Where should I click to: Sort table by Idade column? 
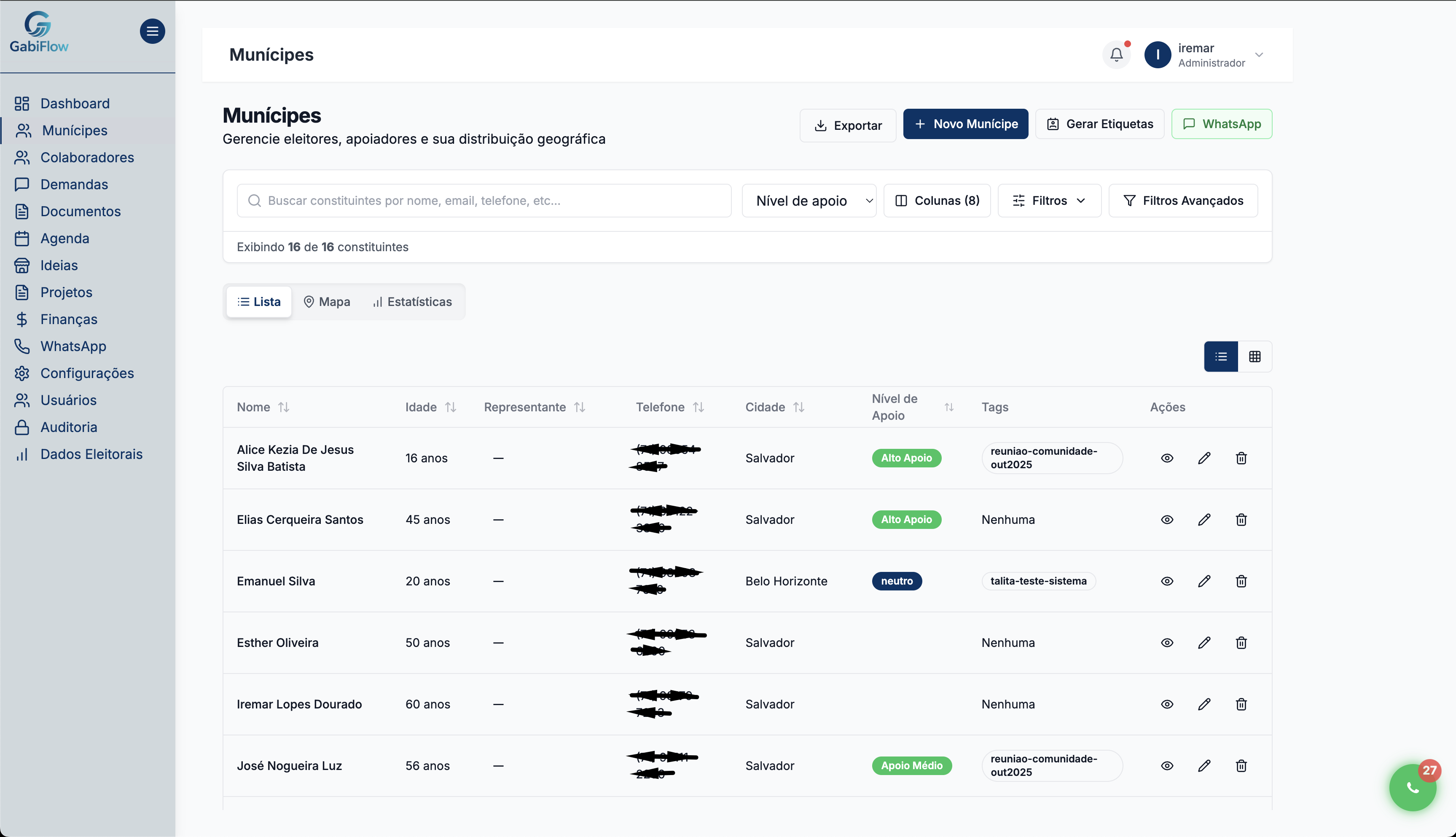(430, 407)
